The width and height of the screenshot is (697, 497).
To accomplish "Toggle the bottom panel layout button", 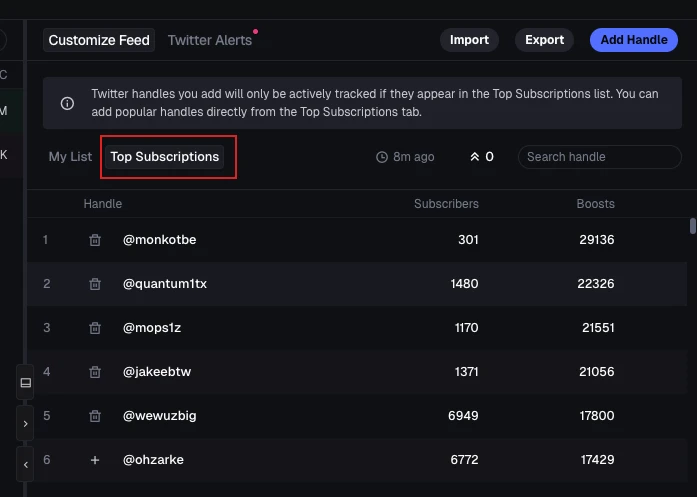I will click(26, 383).
